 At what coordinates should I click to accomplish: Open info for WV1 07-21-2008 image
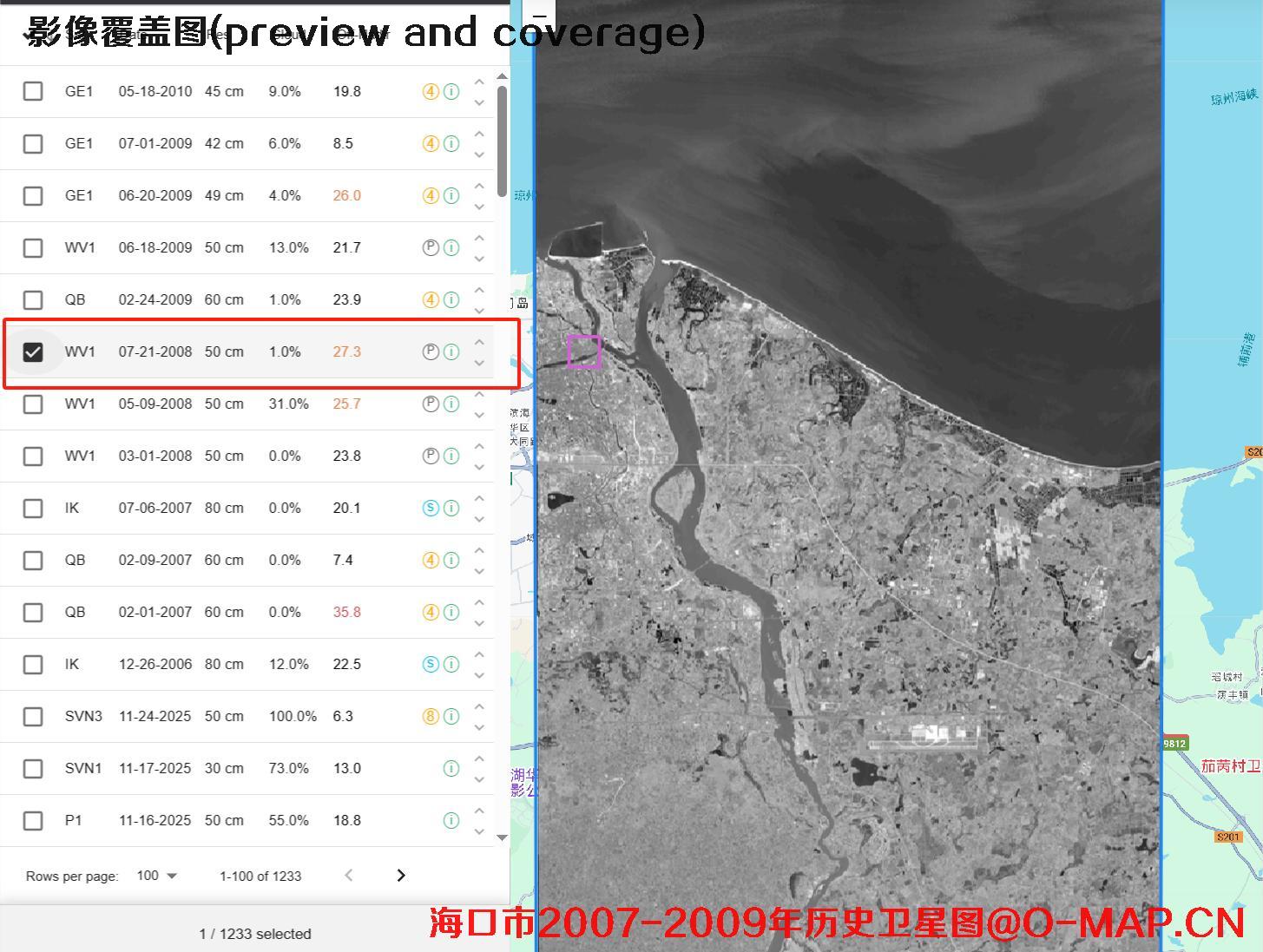pyautogui.click(x=451, y=351)
